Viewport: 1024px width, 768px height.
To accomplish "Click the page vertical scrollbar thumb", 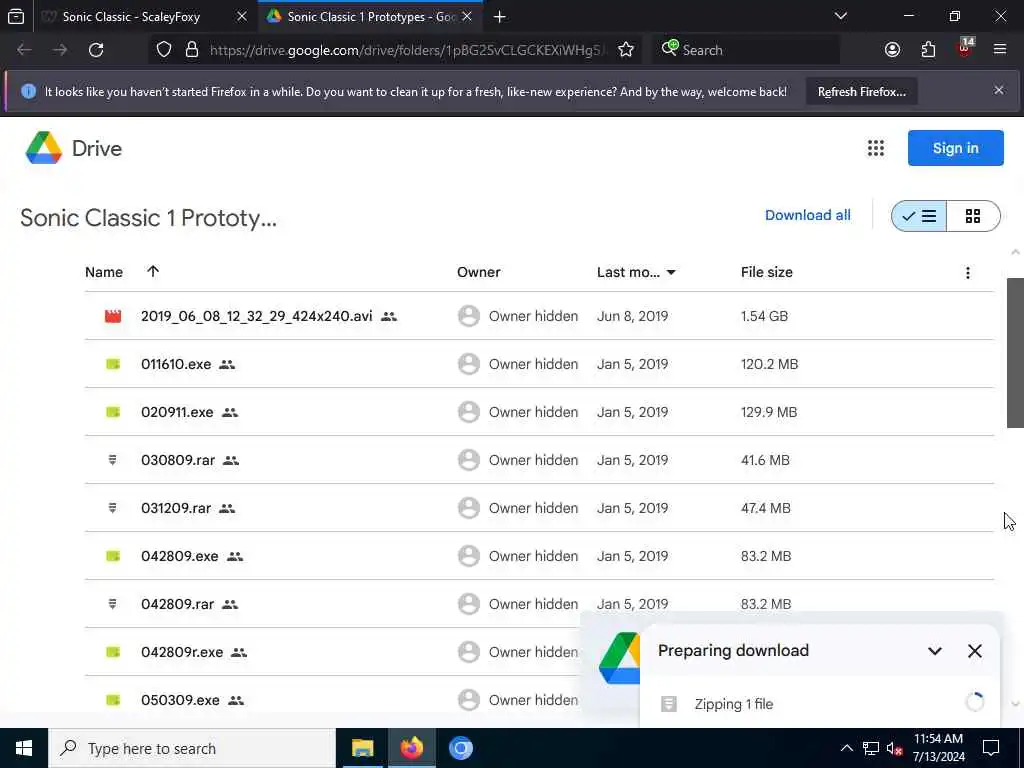I will point(1015,353).
